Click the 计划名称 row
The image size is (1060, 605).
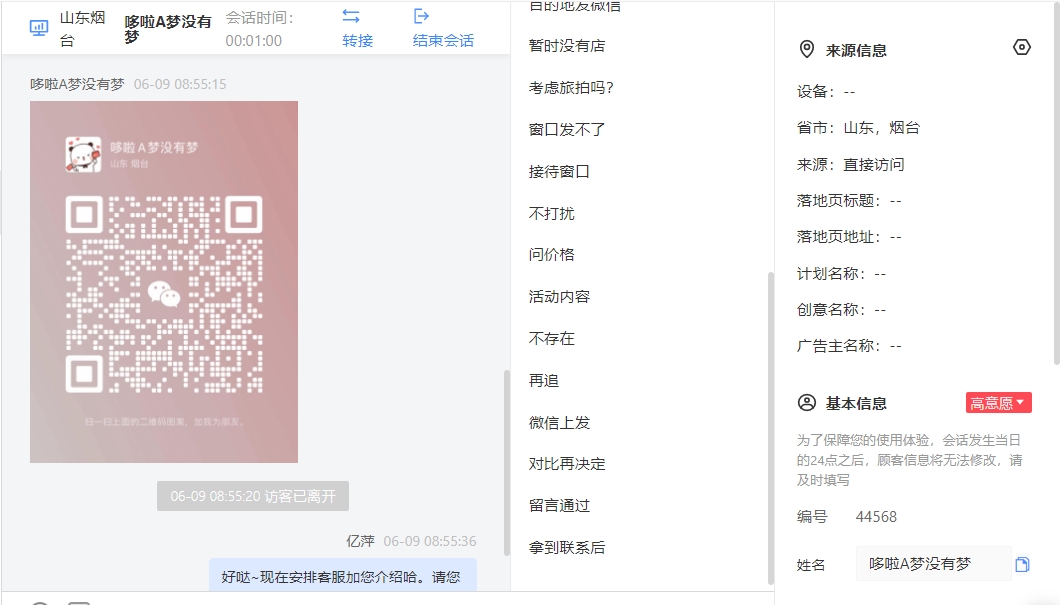pyautogui.click(x=841, y=274)
